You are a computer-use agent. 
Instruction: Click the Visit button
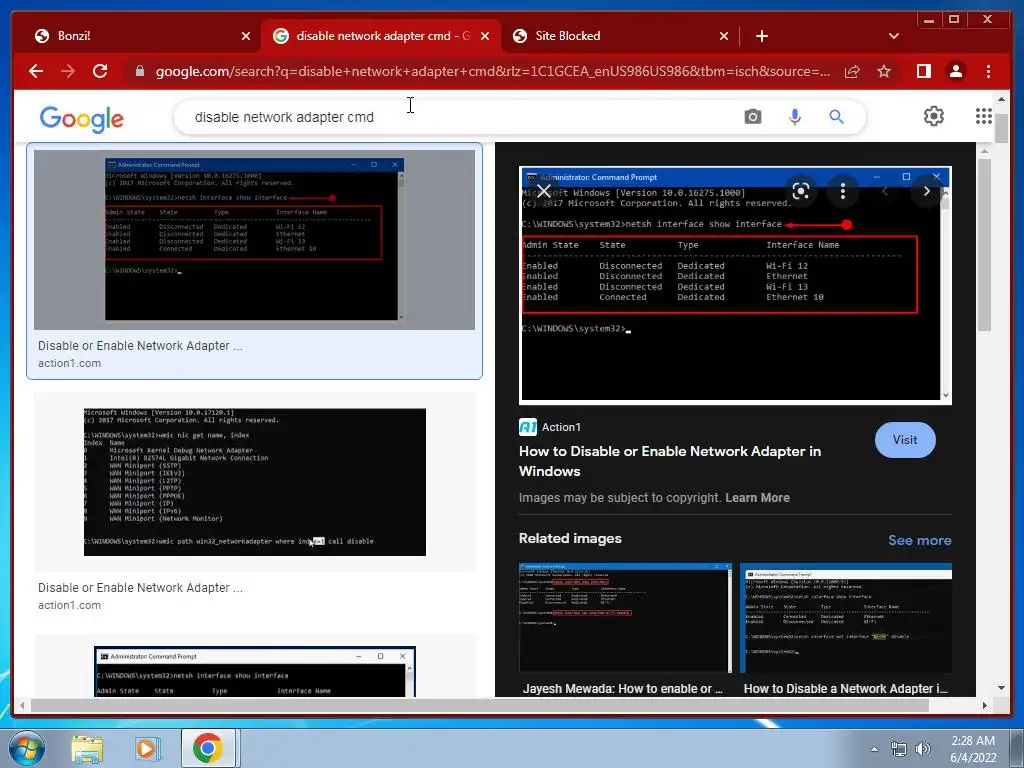[904, 440]
